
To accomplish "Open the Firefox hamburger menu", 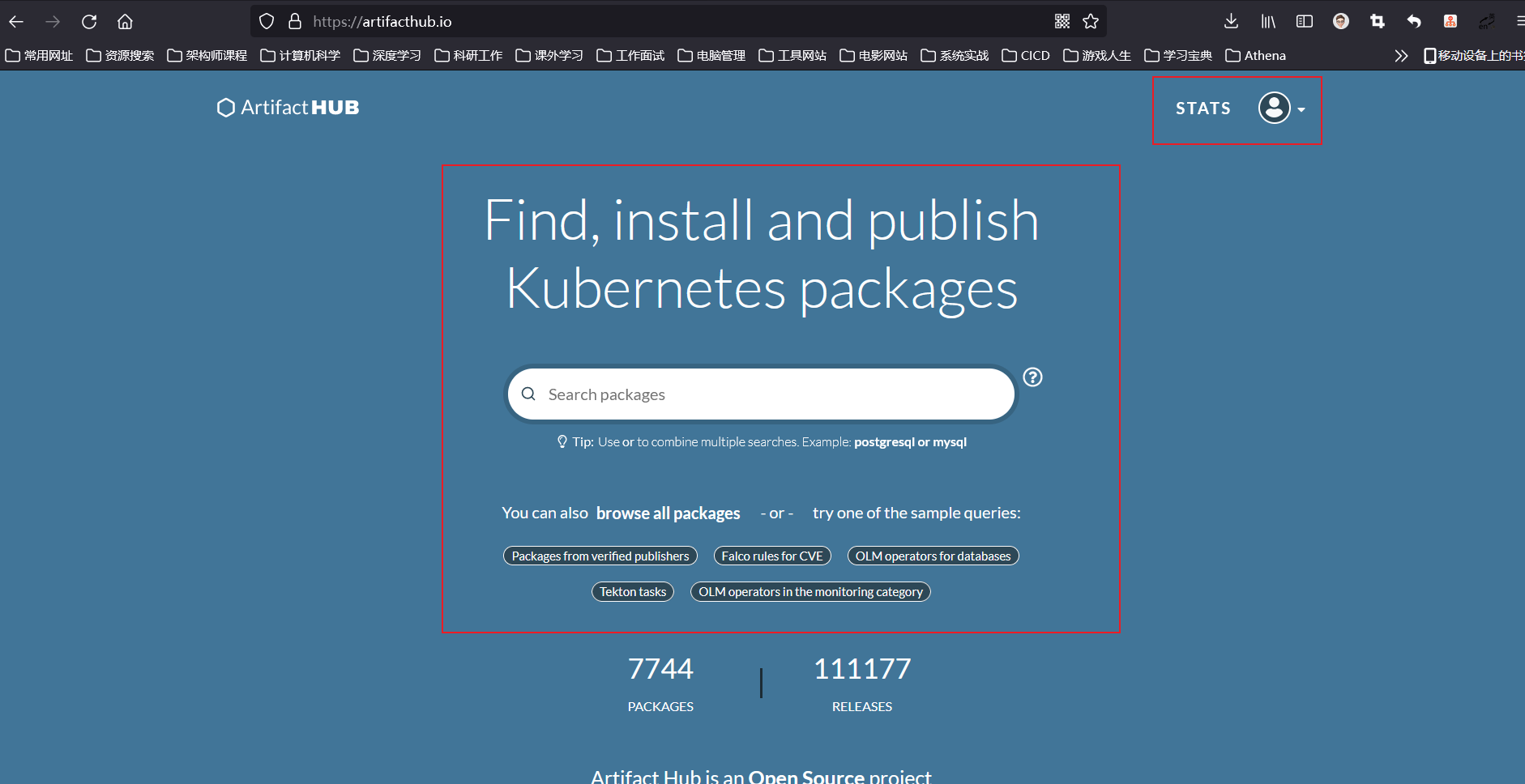I will (1519, 22).
